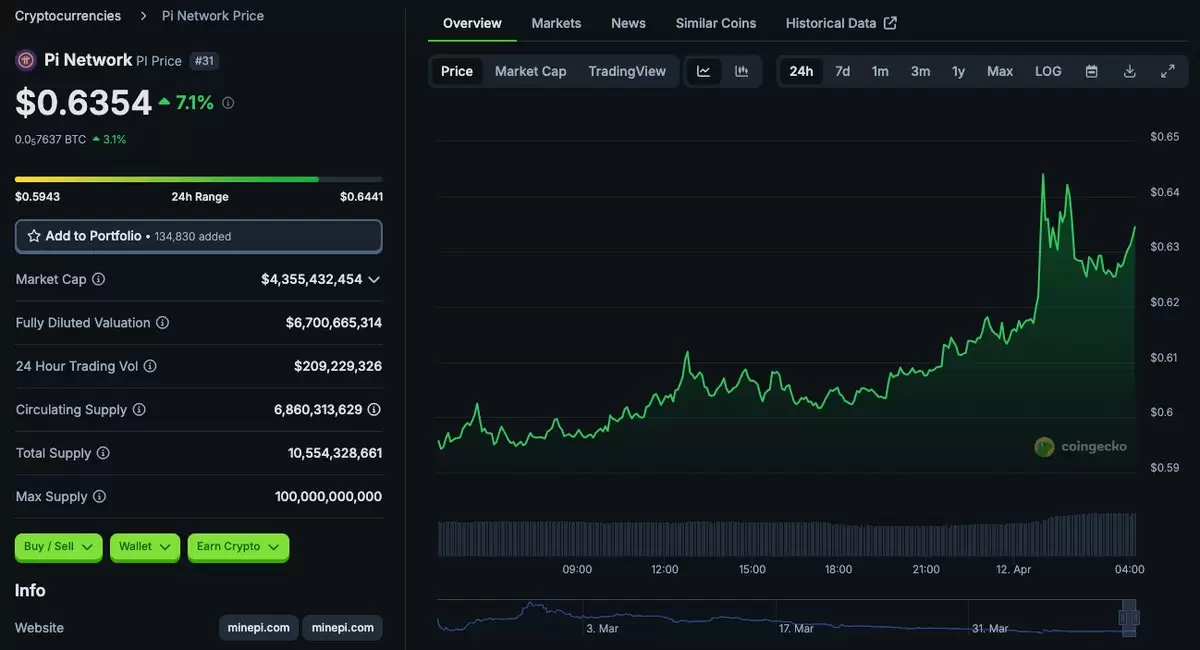Click the volume bars below the chart
Screen dimensions: 1200x650
click(x=787, y=535)
